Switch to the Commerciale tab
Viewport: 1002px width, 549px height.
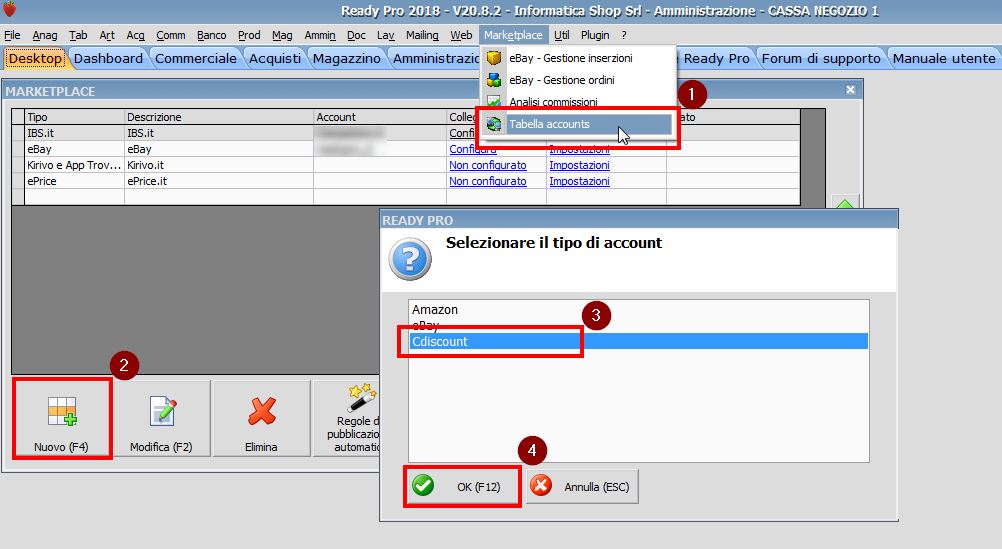click(x=196, y=58)
